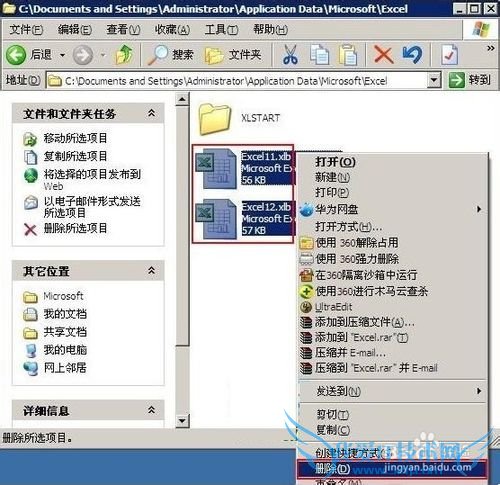Click the address path input field
Screen dimensions: 500x485
point(237,81)
